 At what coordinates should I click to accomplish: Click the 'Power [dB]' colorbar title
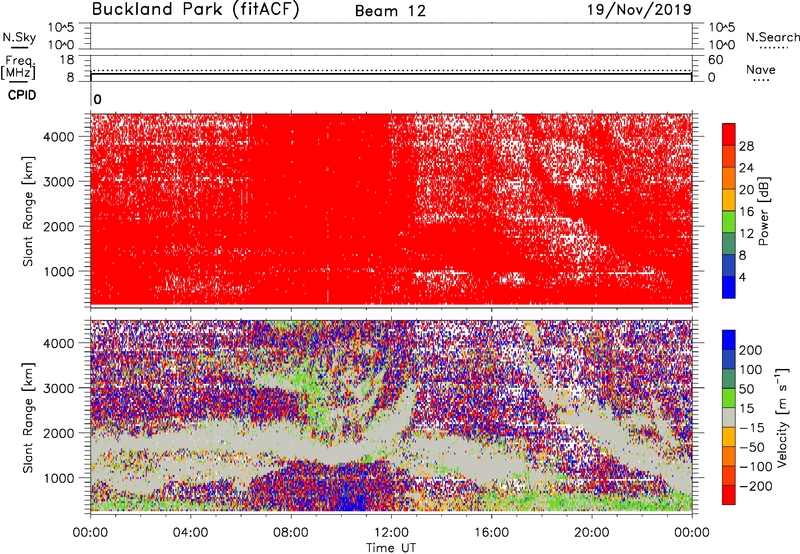(x=763, y=211)
